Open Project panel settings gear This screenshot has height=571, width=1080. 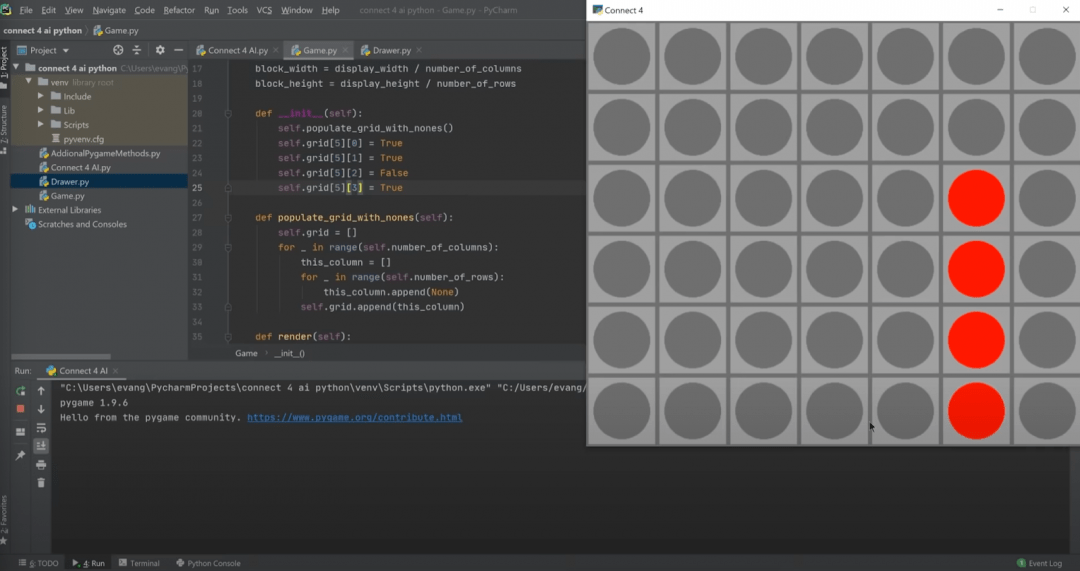coord(160,50)
